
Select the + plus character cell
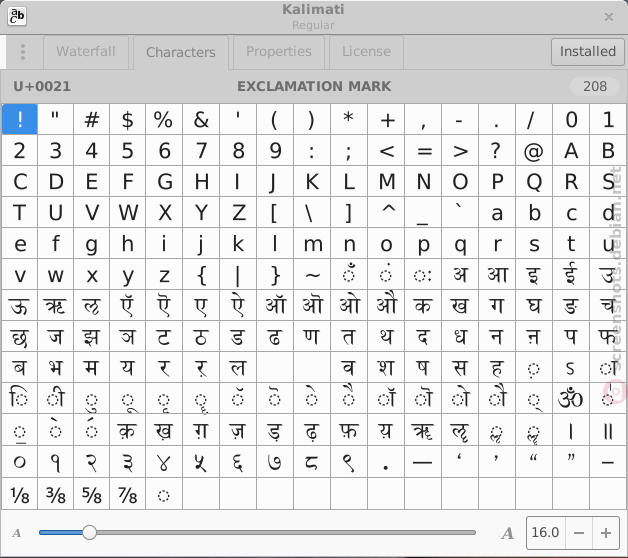point(386,119)
